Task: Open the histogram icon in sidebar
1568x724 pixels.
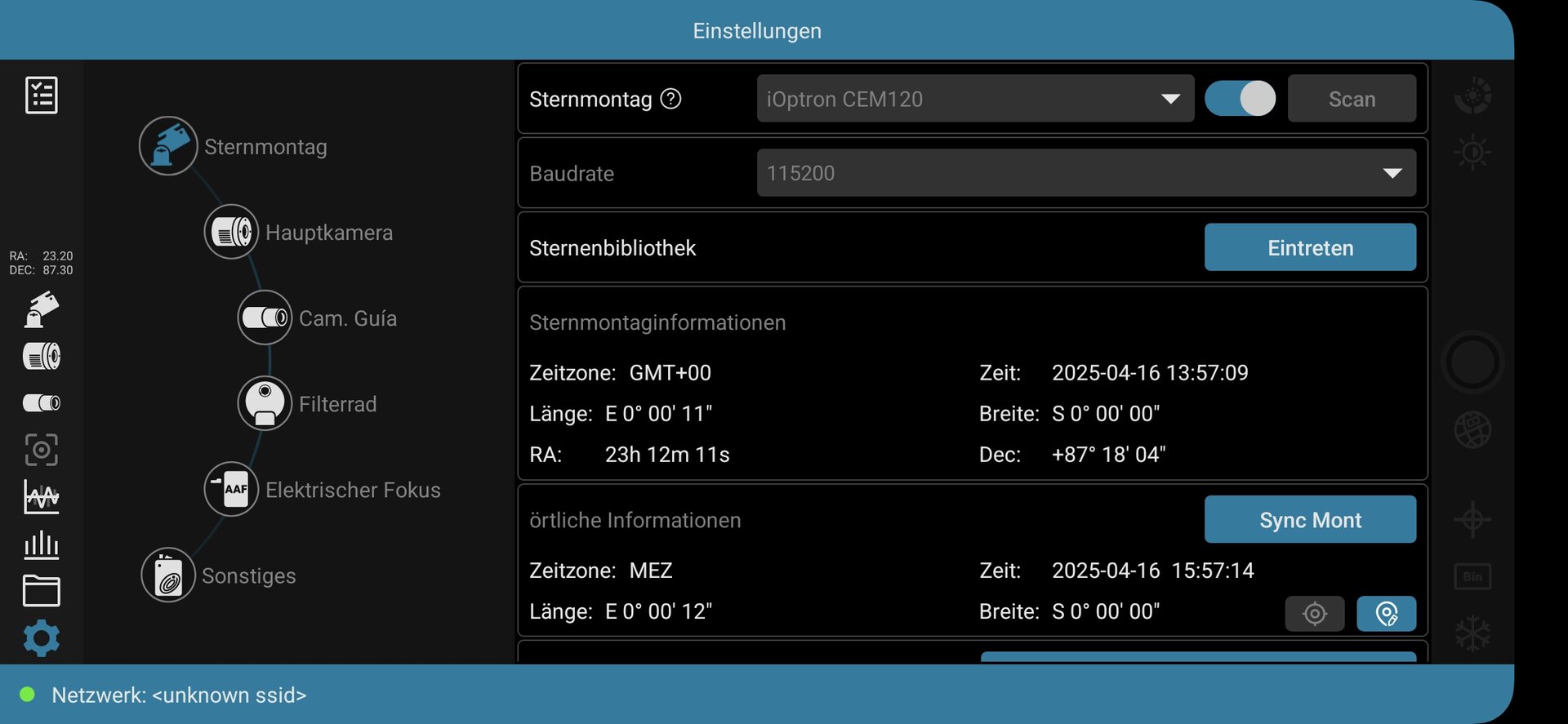Action: tap(42, 544)
